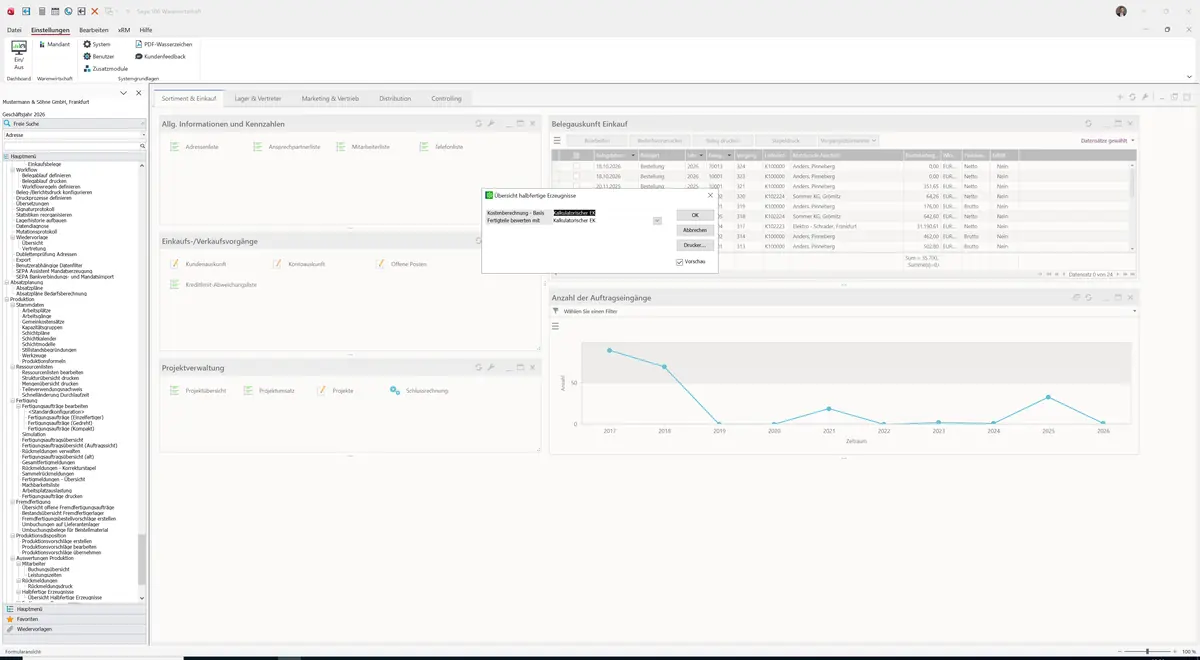Click the Drucker... button

(695, 245)
